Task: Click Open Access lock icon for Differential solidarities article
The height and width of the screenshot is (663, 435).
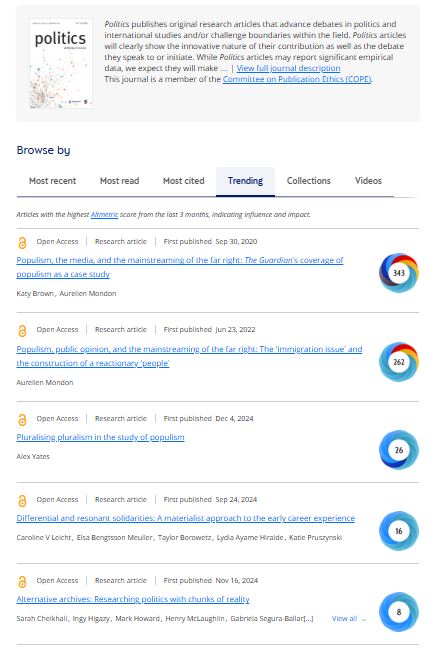Action: pos(22,501)
